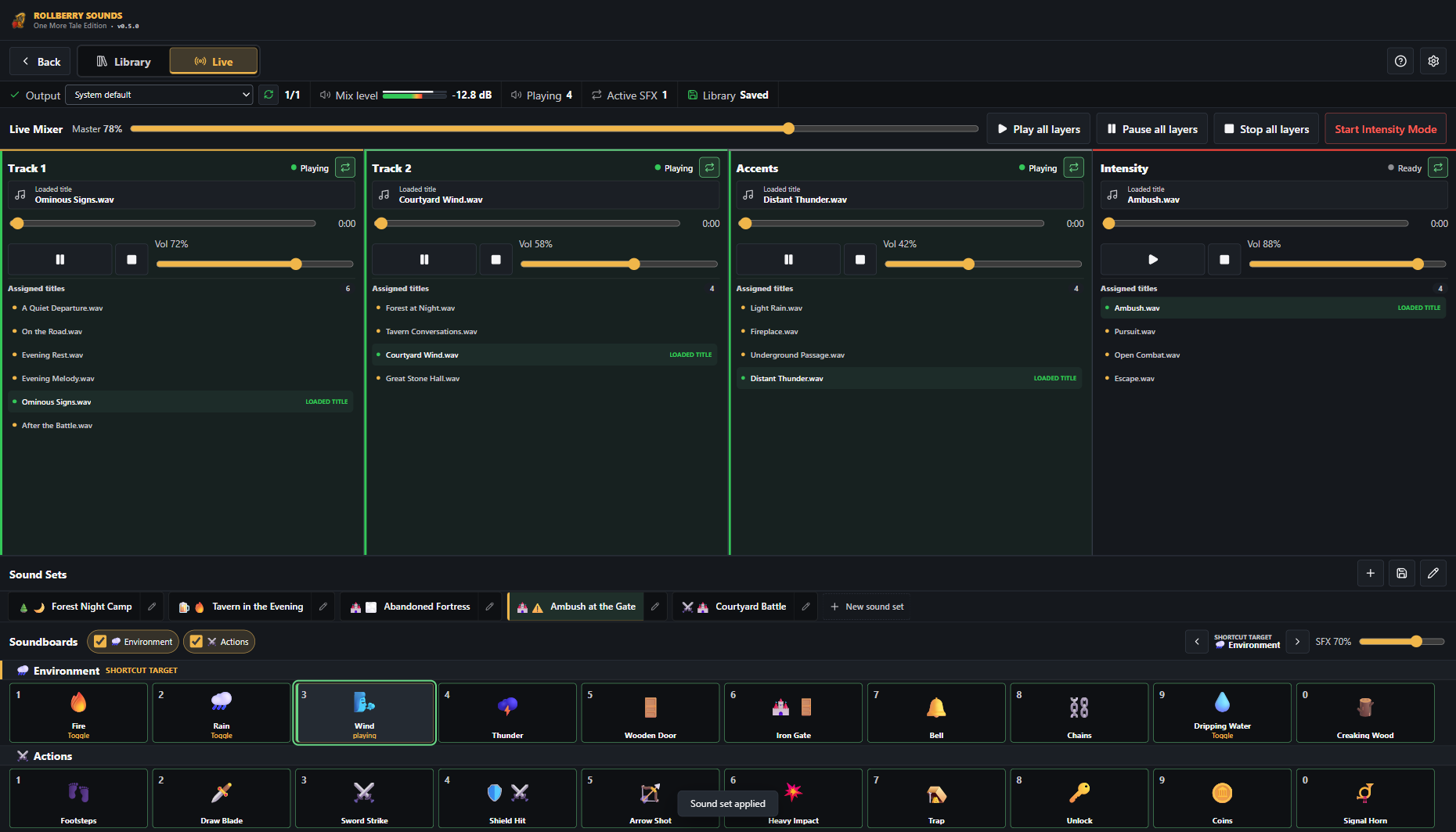Save sound sets with the disk icon
The image size is (1456, 832).
coord(1401,573)
